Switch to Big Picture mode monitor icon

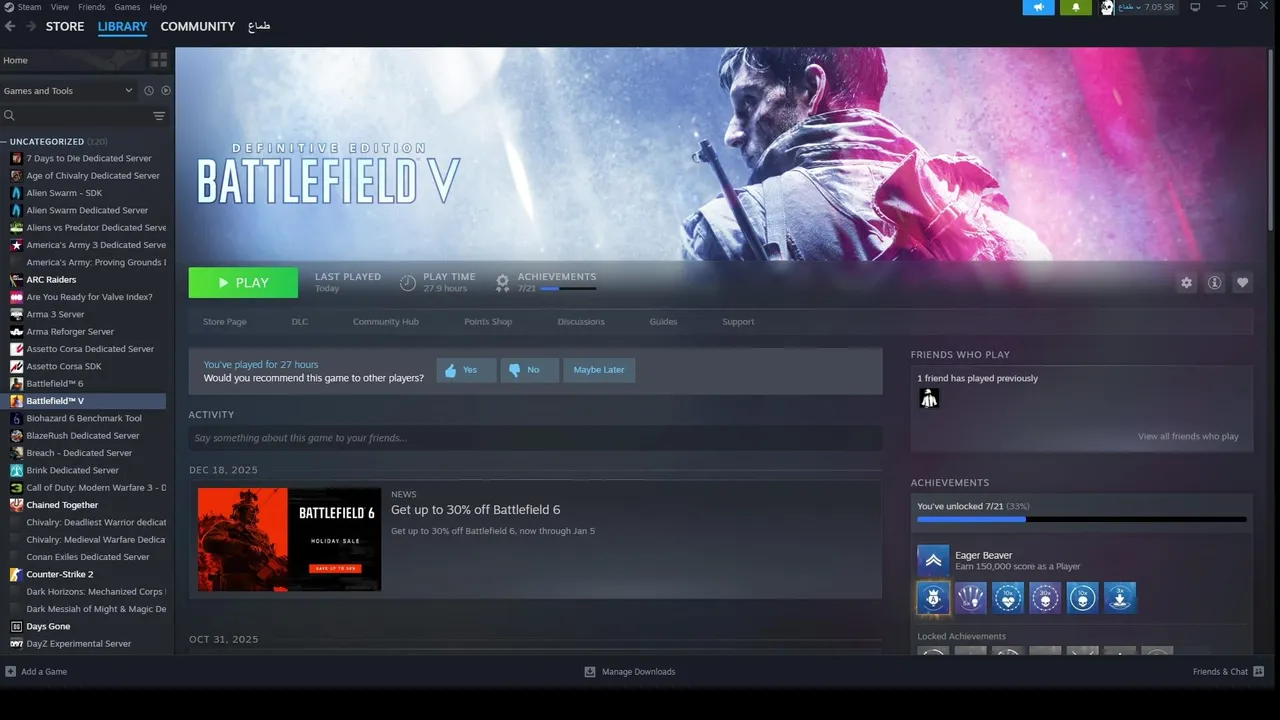(1195, 7)
